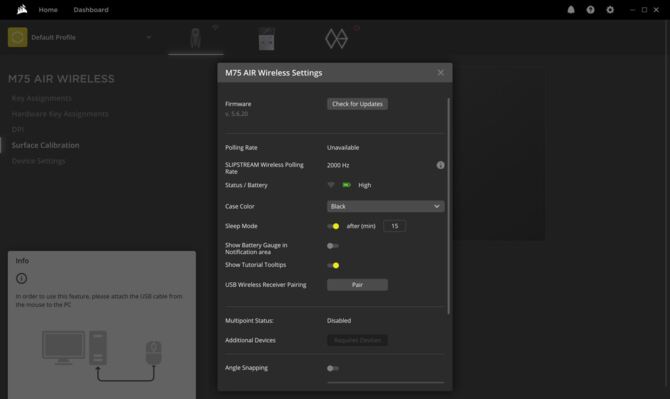Expand the Default Profile selector arrow

pos(149,37)
